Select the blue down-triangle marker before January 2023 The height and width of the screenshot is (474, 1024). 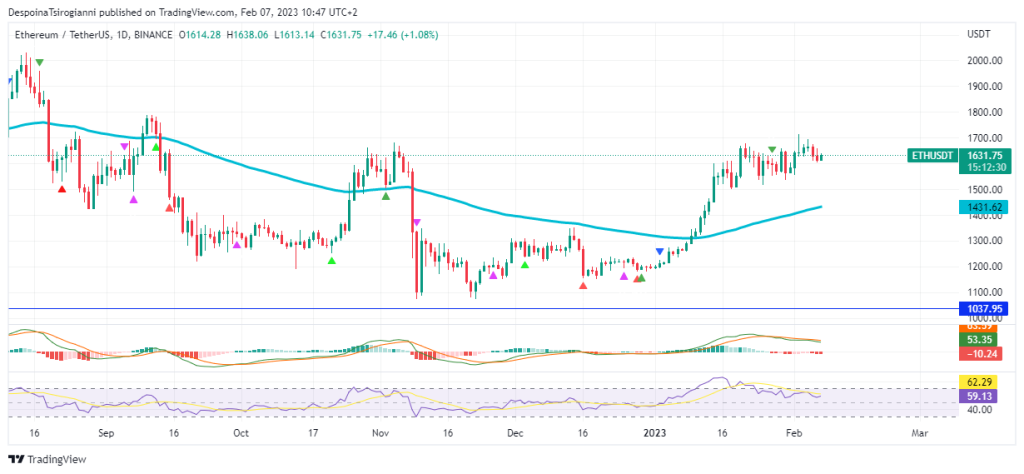659,251
